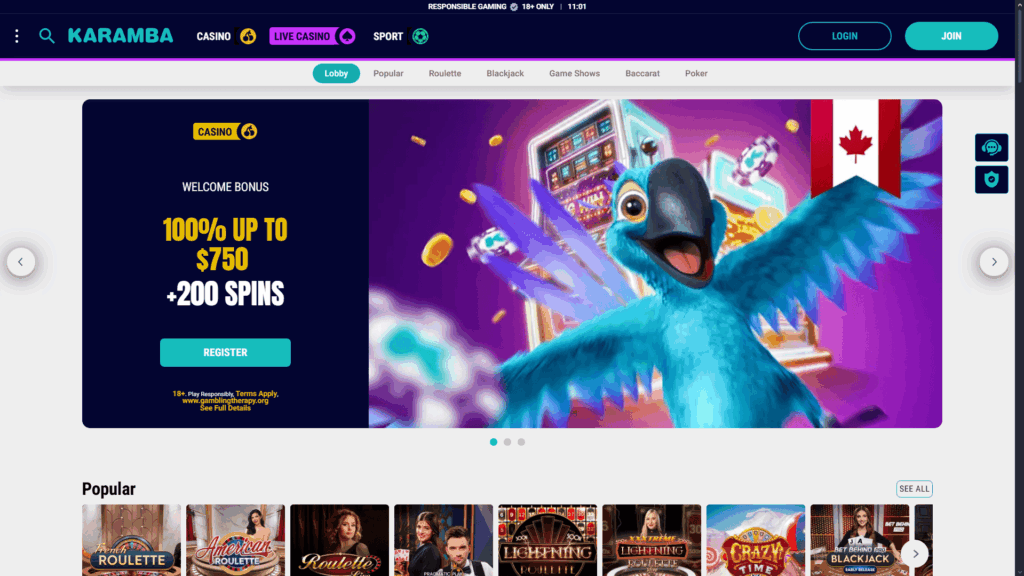Select the third banner slide dot

pos(521,442)
